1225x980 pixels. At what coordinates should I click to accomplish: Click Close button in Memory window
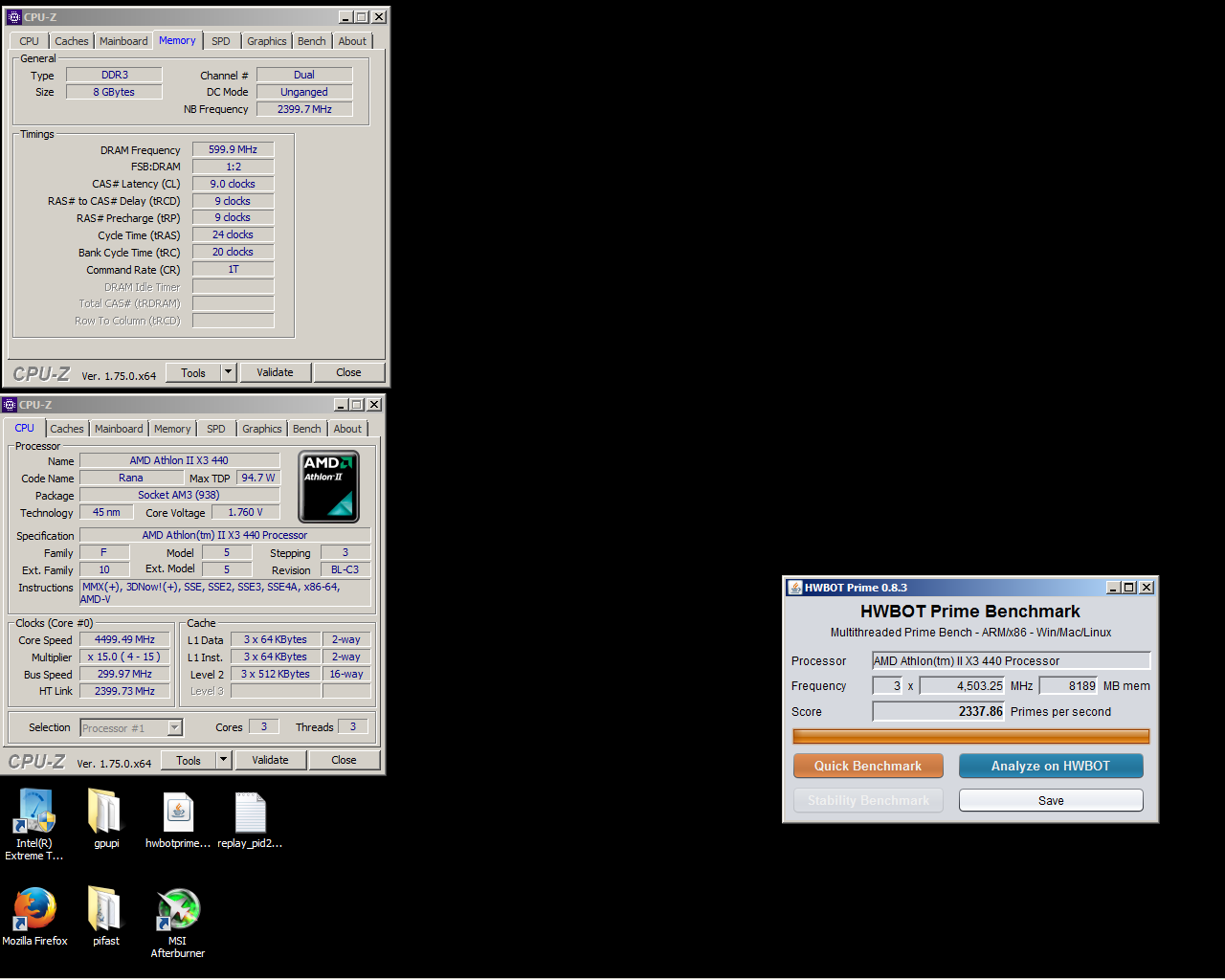(x=348, y=372)
